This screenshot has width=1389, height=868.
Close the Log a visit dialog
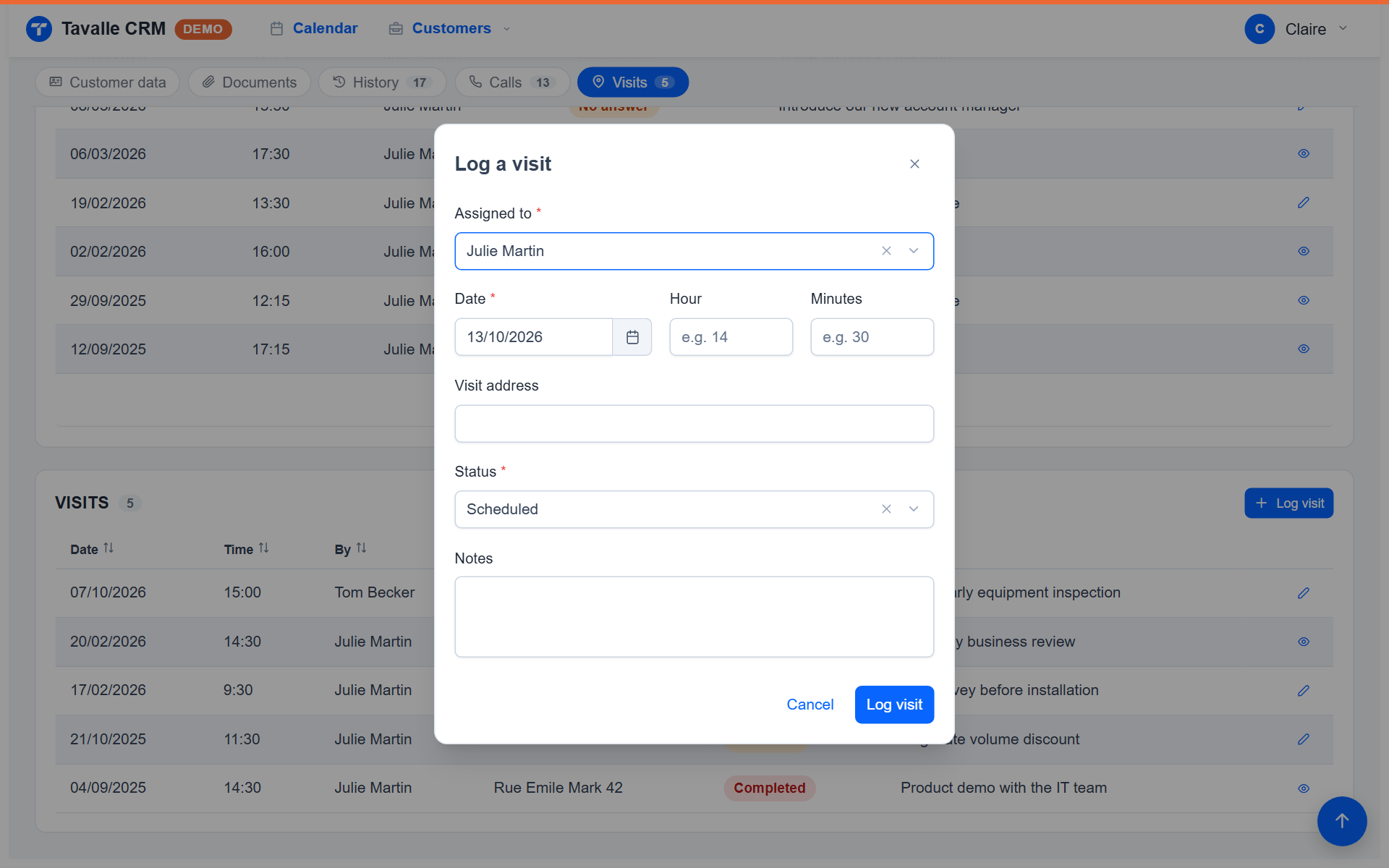click(914, 164)
